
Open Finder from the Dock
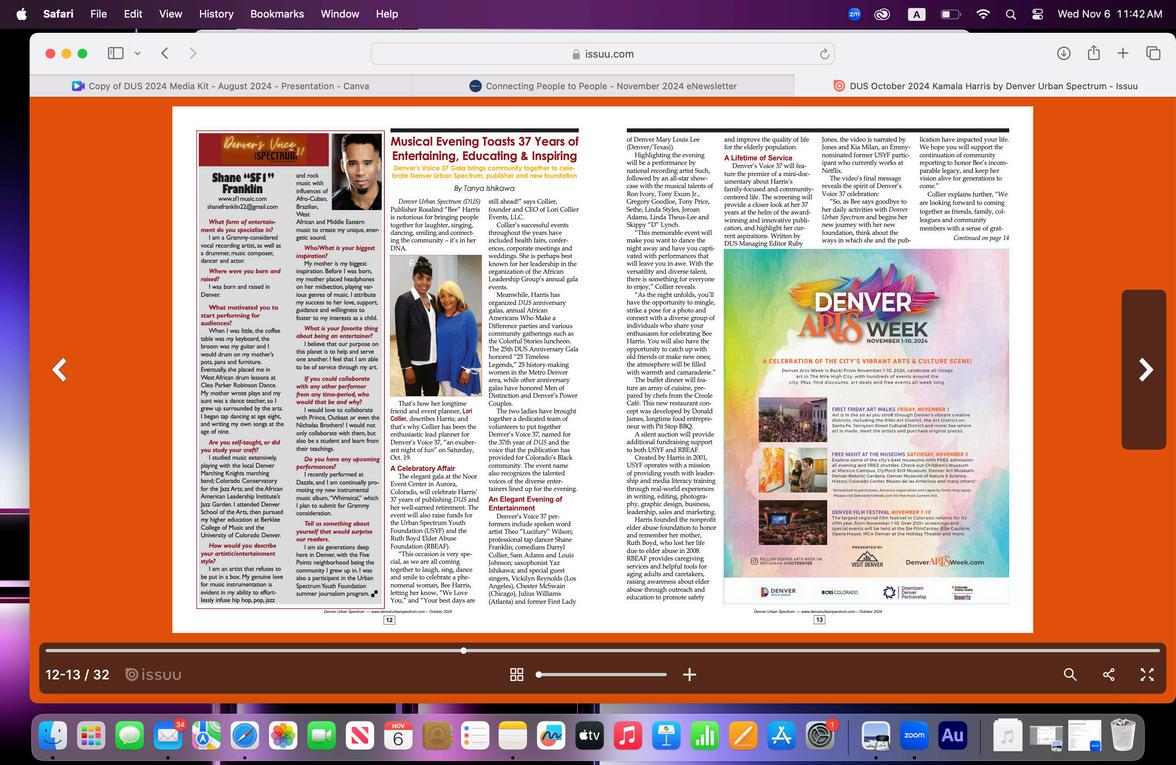tap(52, 736)
